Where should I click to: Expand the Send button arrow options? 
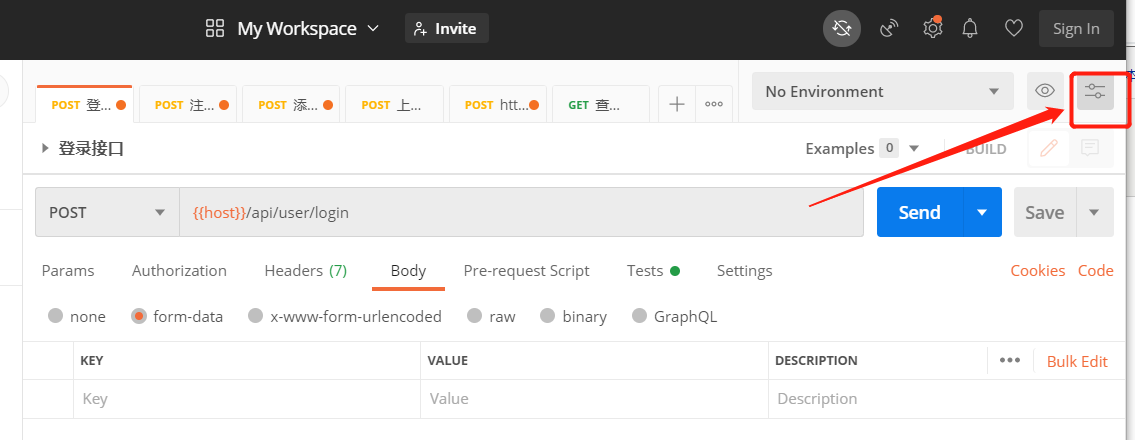pos(982,212)
